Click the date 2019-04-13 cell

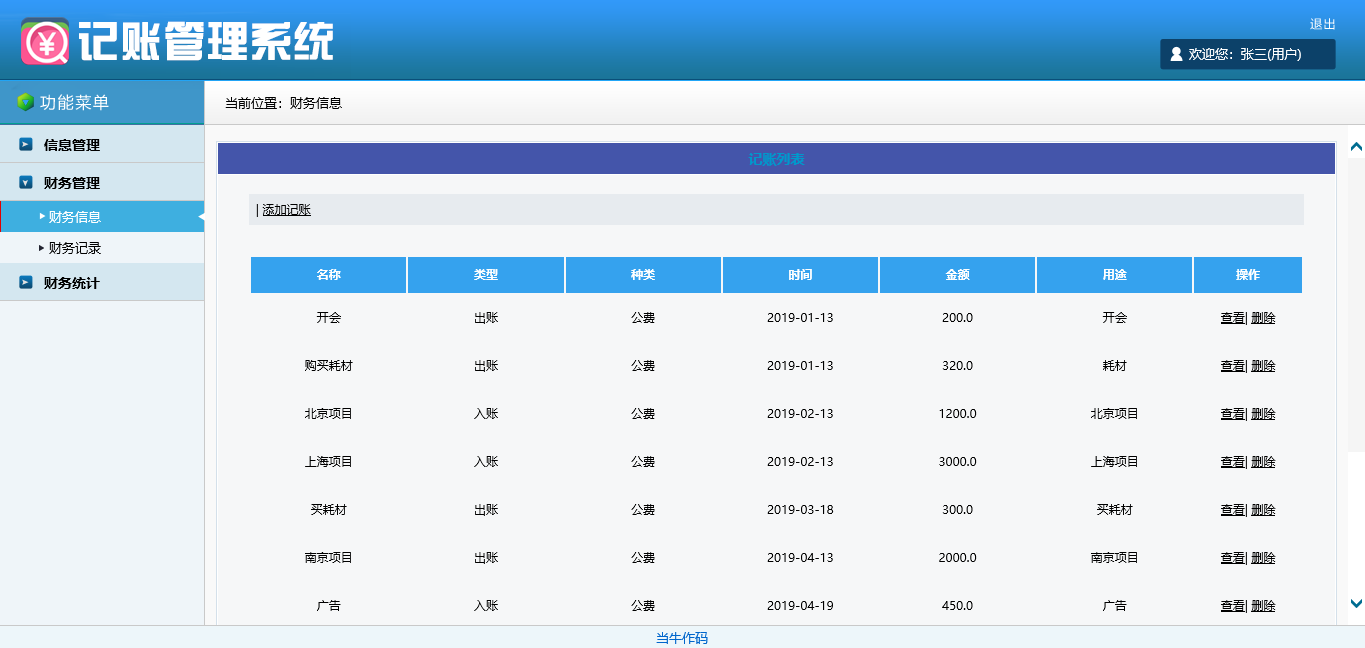[800, 558]
